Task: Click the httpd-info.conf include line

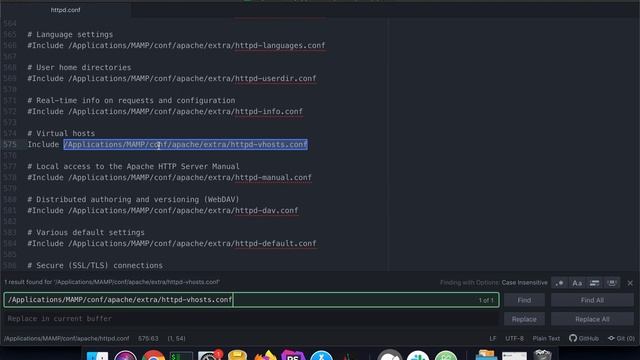Action: [x=165, y=111]
